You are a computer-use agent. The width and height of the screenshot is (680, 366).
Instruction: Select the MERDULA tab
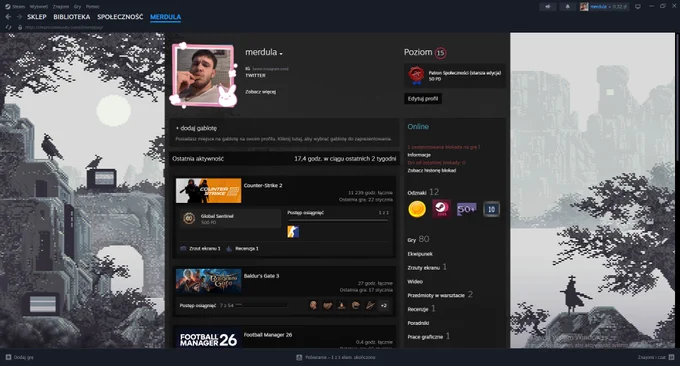(x=166, y=17)
